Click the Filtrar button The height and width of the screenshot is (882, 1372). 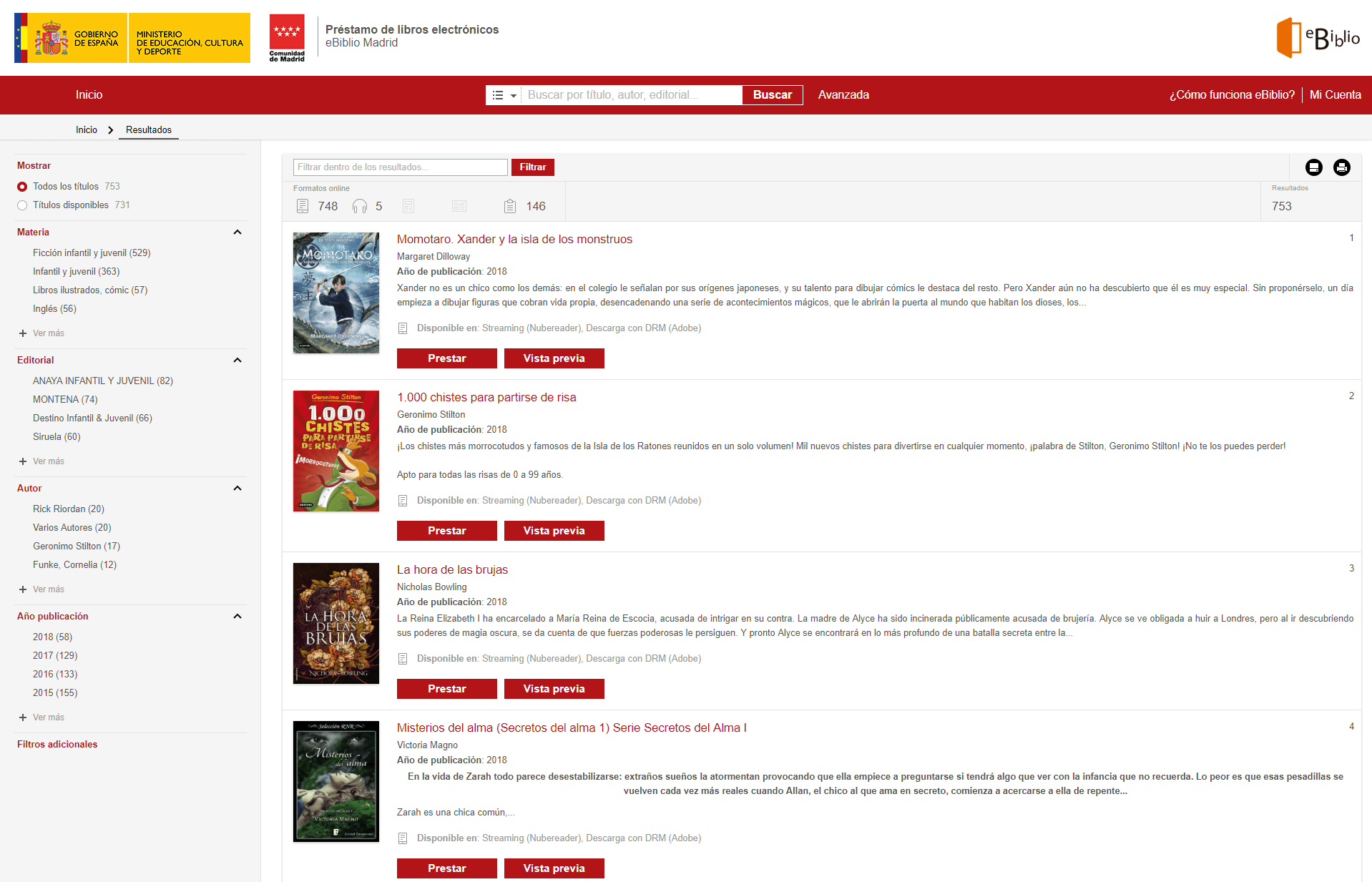click(533, 167)
